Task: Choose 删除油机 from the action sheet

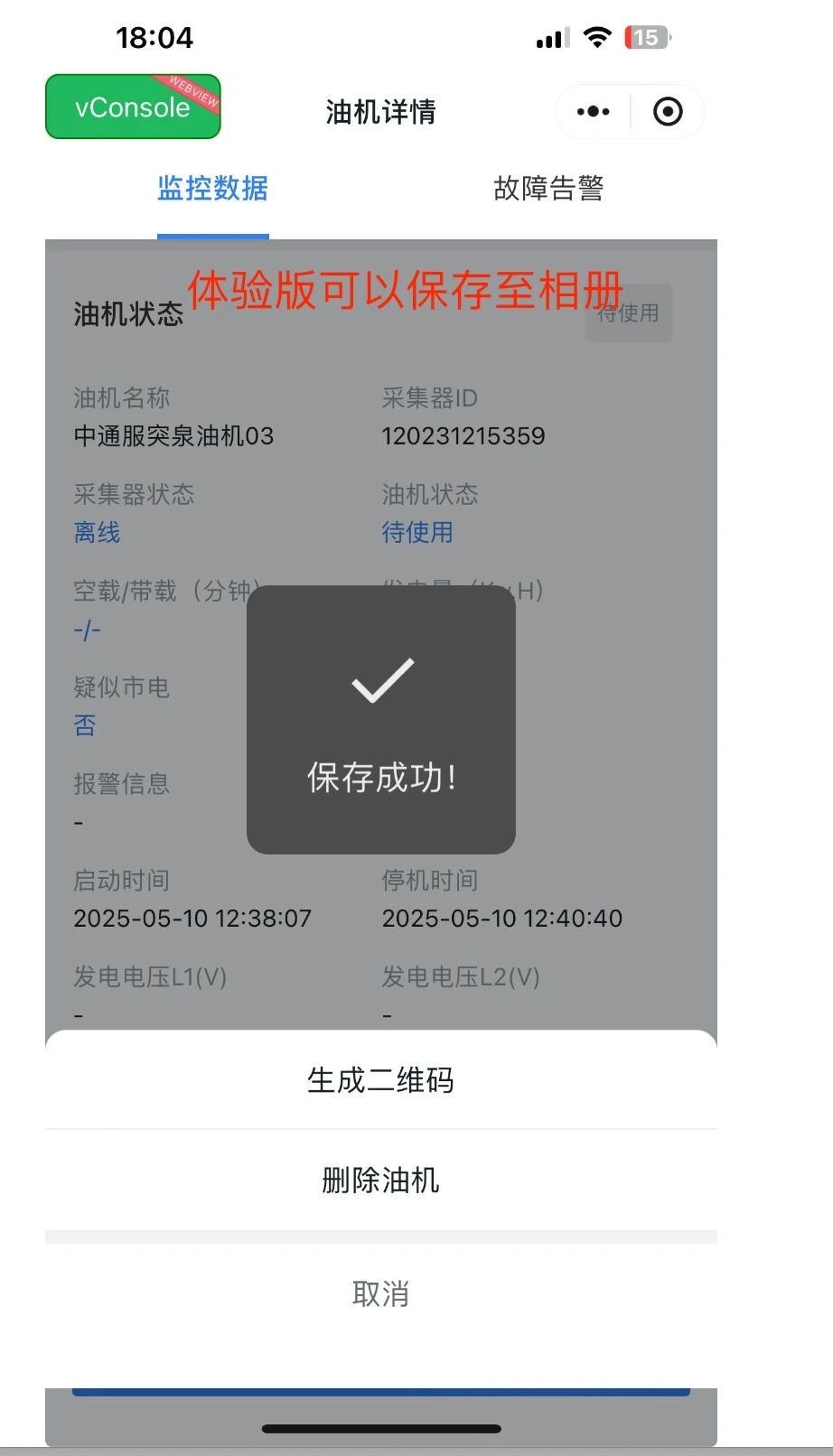Action: [381, 1180]
